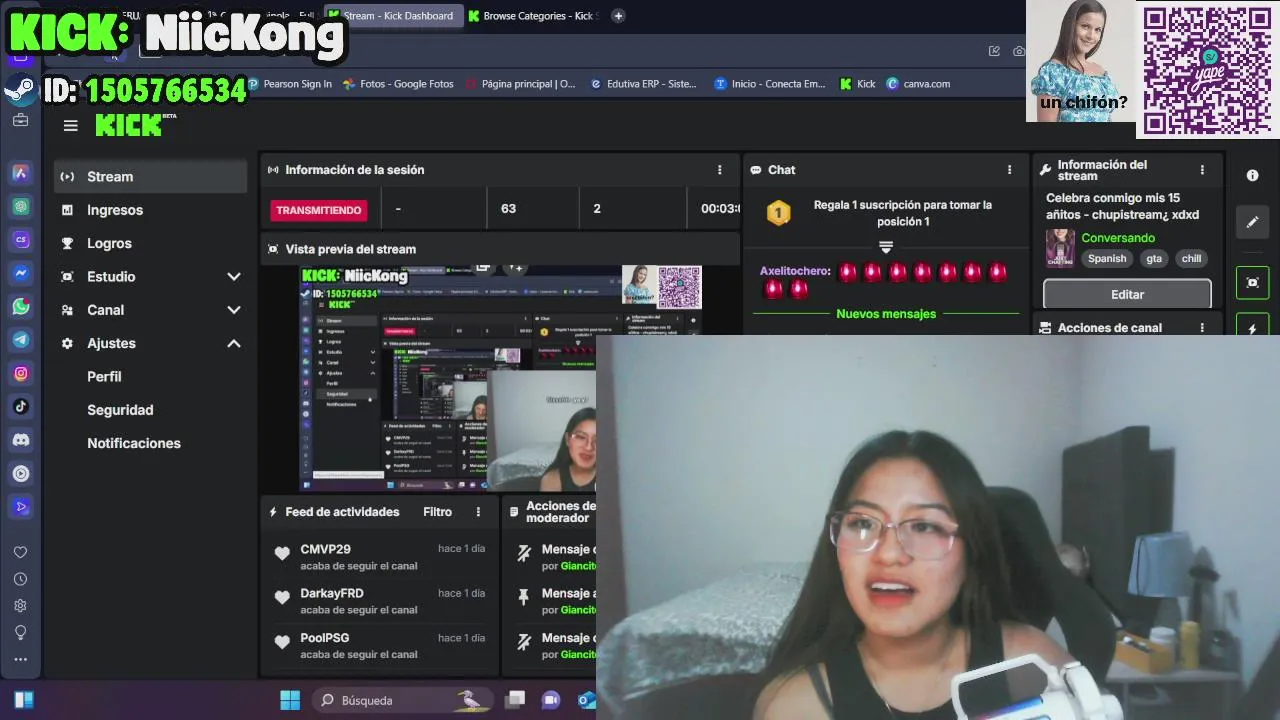This screenshot has height=720, width=1280.
Task: Expand the Canal sidebar section
Action: tap(234, 310)
